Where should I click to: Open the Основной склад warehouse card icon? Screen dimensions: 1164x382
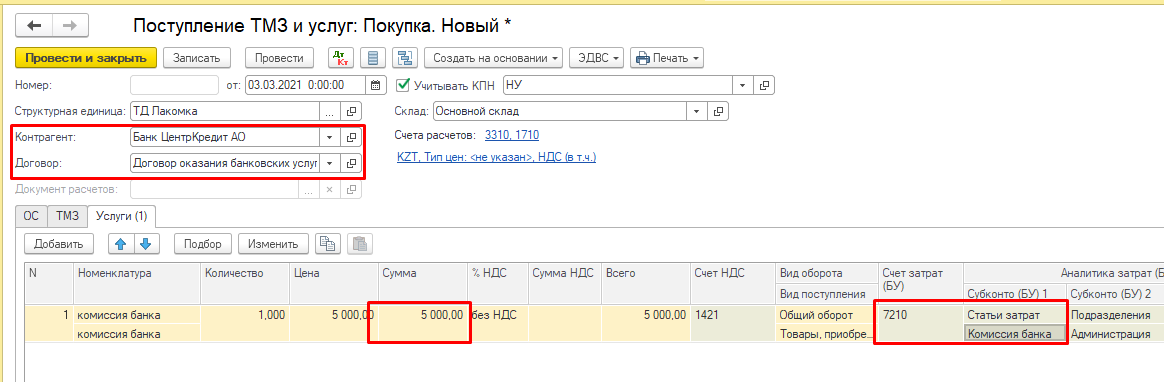click(717, 111)
